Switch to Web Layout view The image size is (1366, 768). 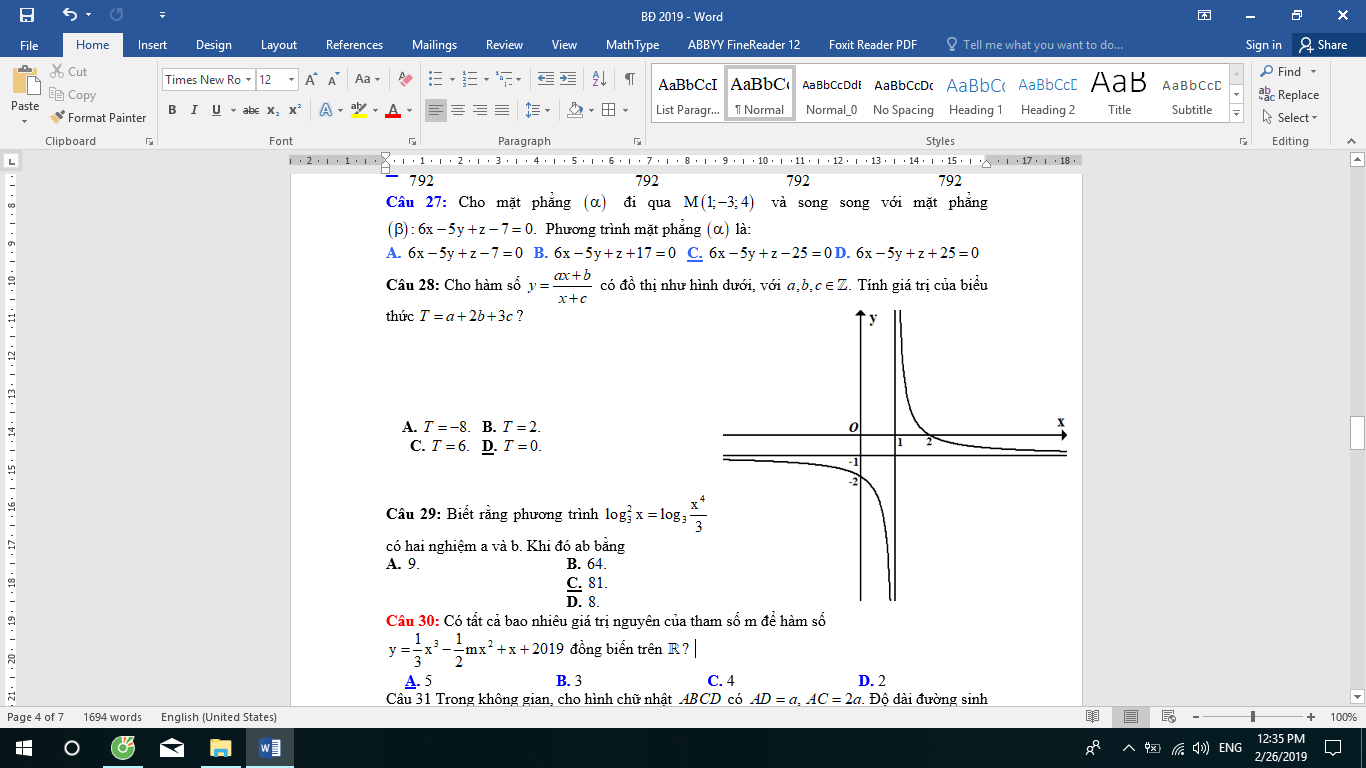(x=1170, y=717)
